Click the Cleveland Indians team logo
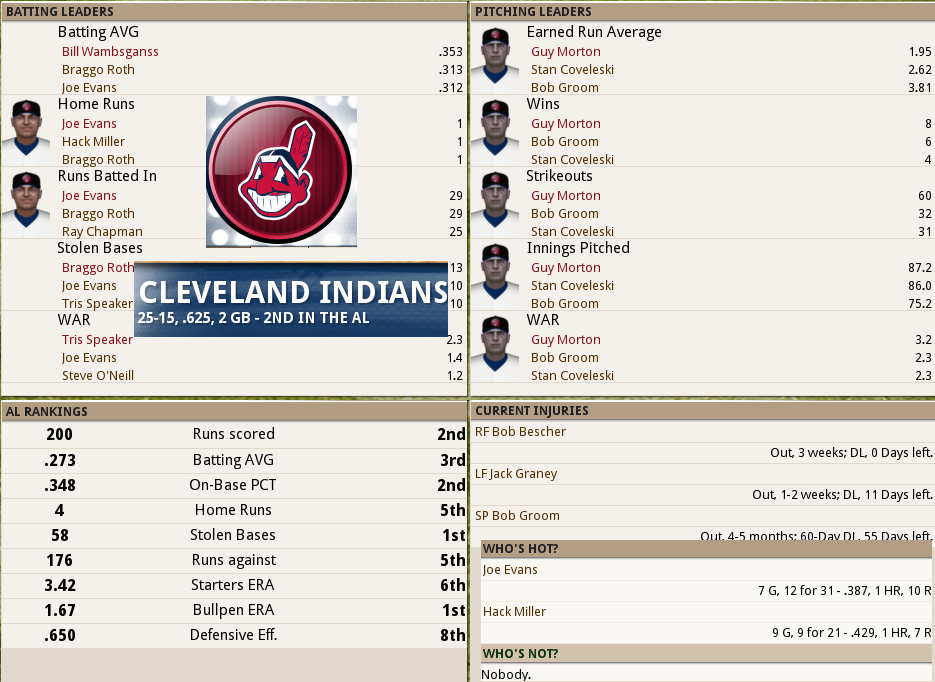Image resolution: width=935 pixels, height=682 pixels. [279, 171]
